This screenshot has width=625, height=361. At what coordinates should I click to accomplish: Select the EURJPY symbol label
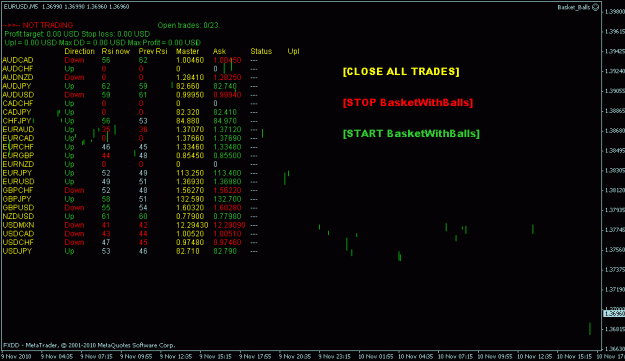point(17,173)
